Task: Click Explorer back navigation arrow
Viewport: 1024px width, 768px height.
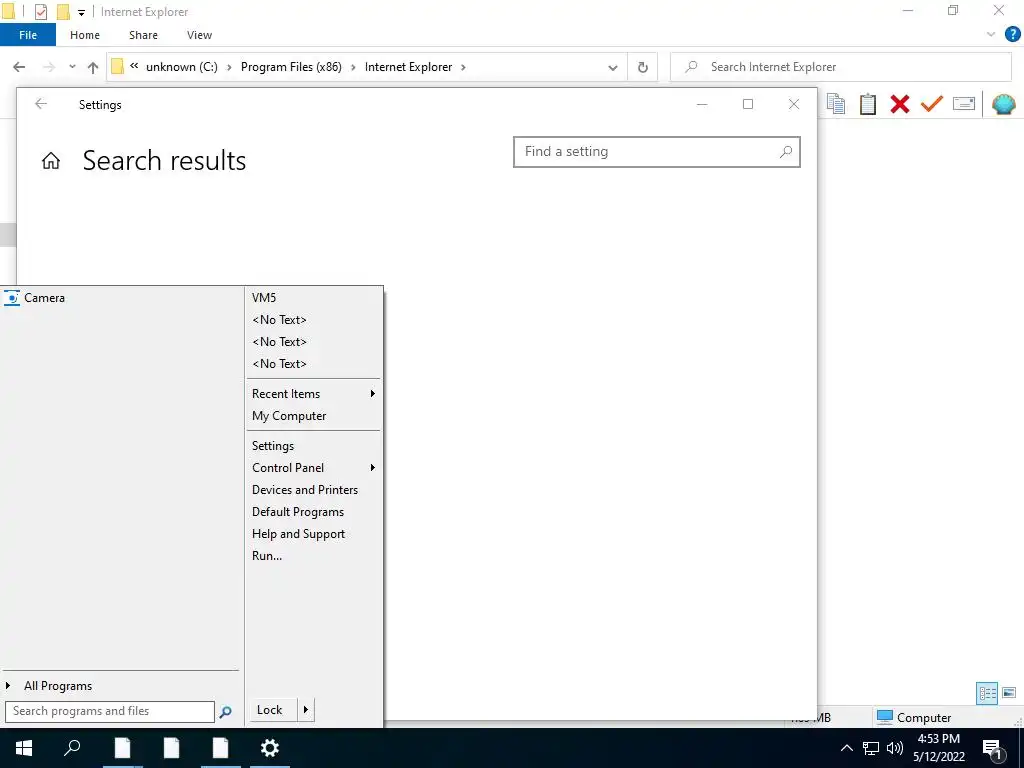Action: 19,67
